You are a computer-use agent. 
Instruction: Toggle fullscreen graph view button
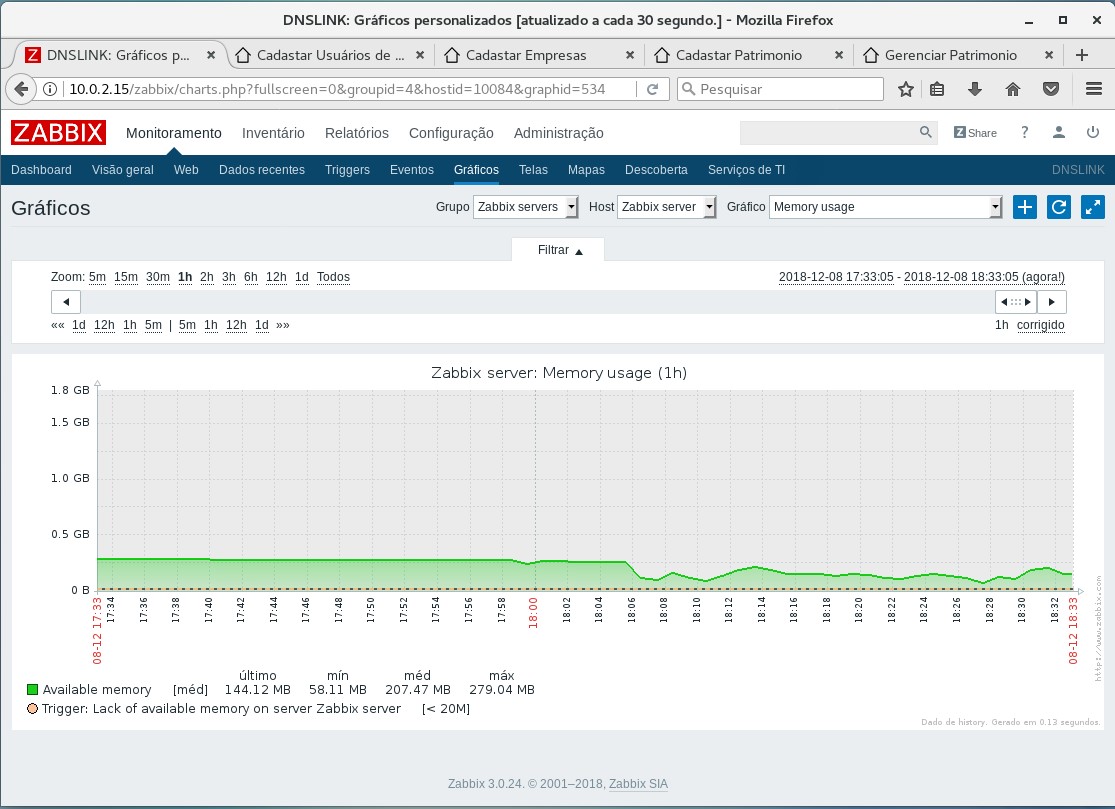[x=1093, y=207]
